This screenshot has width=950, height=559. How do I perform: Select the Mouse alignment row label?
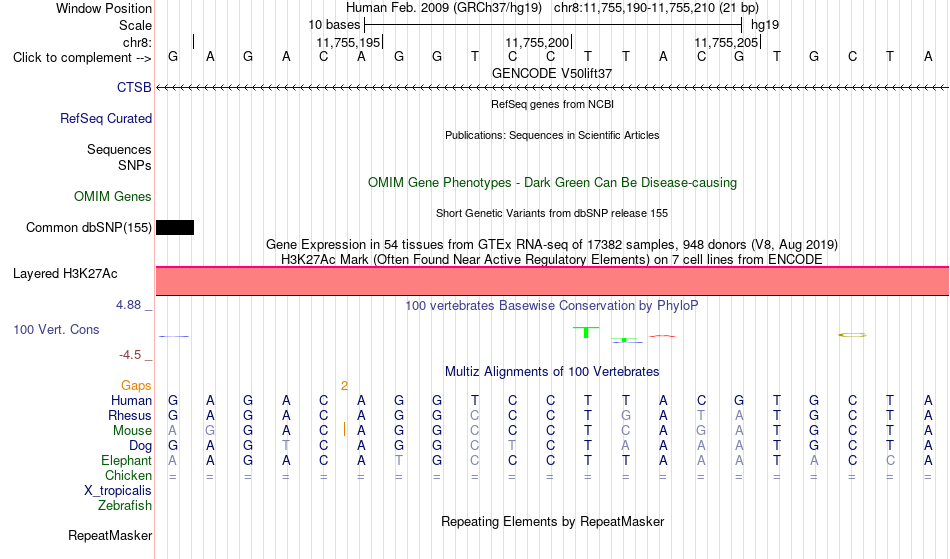tap(132, 431)
